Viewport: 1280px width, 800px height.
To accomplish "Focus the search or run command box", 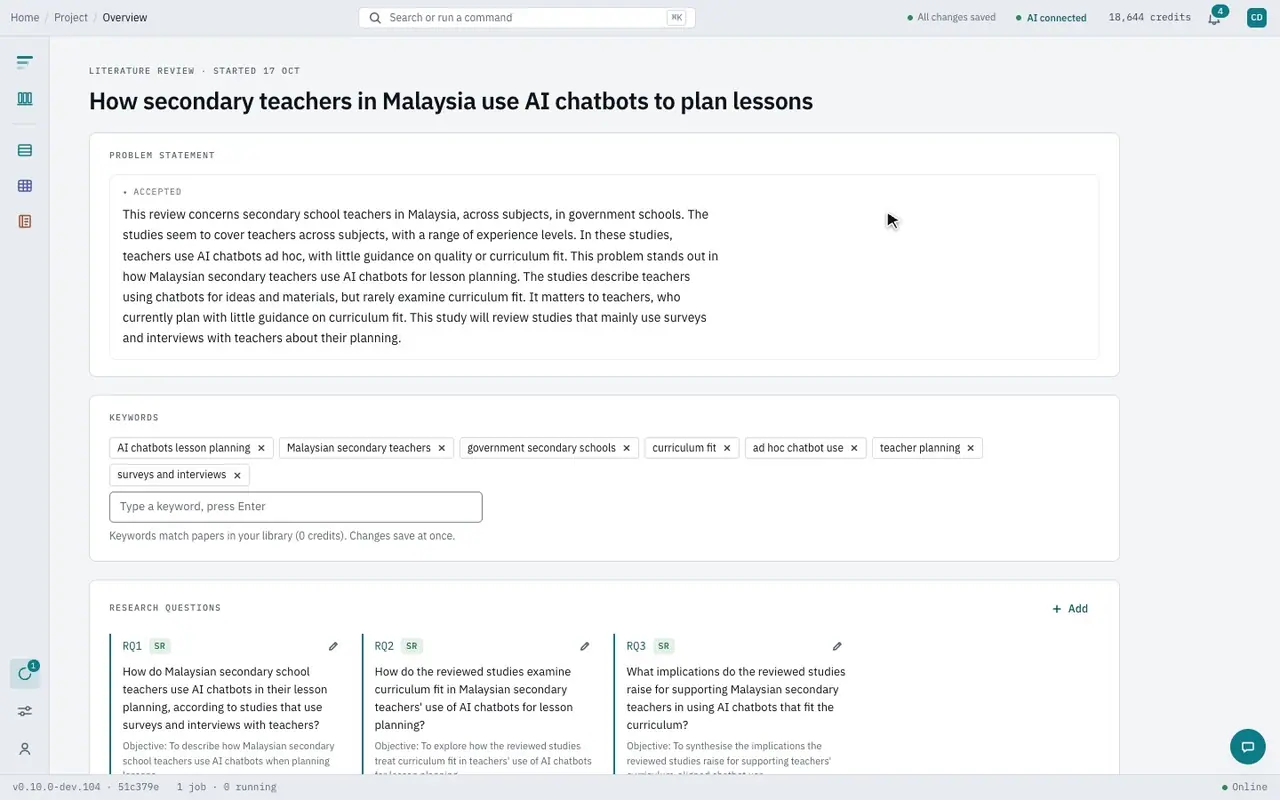I will tap(527, 17).
